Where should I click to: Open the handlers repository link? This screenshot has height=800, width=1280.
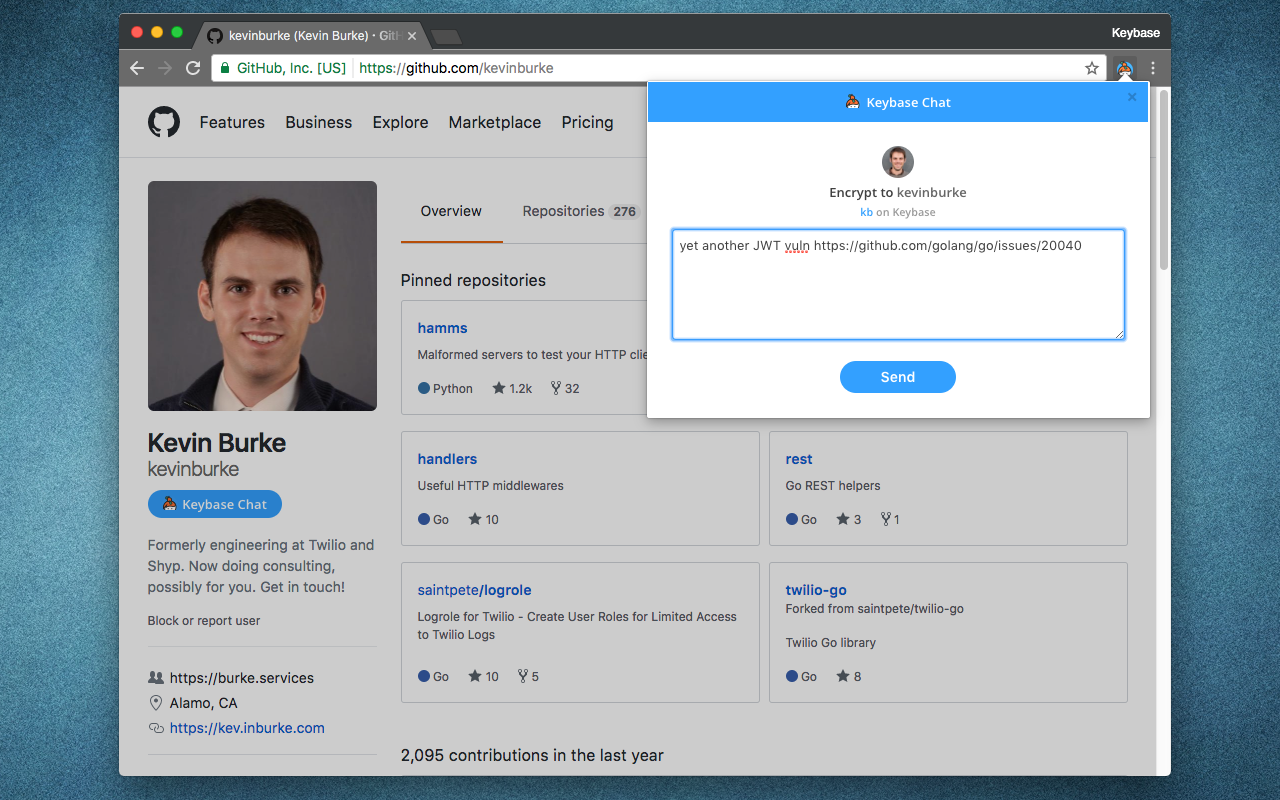[447, 459]
